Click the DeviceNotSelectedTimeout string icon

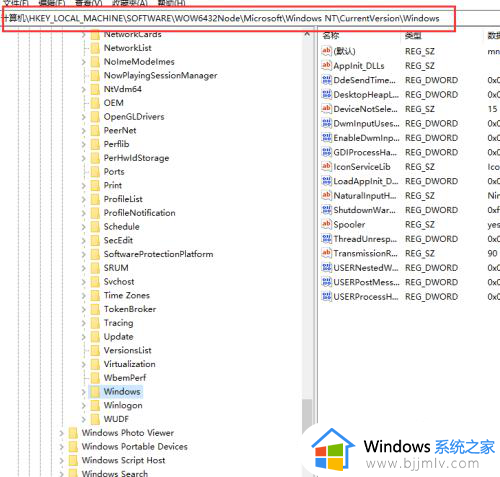(326, 109)
